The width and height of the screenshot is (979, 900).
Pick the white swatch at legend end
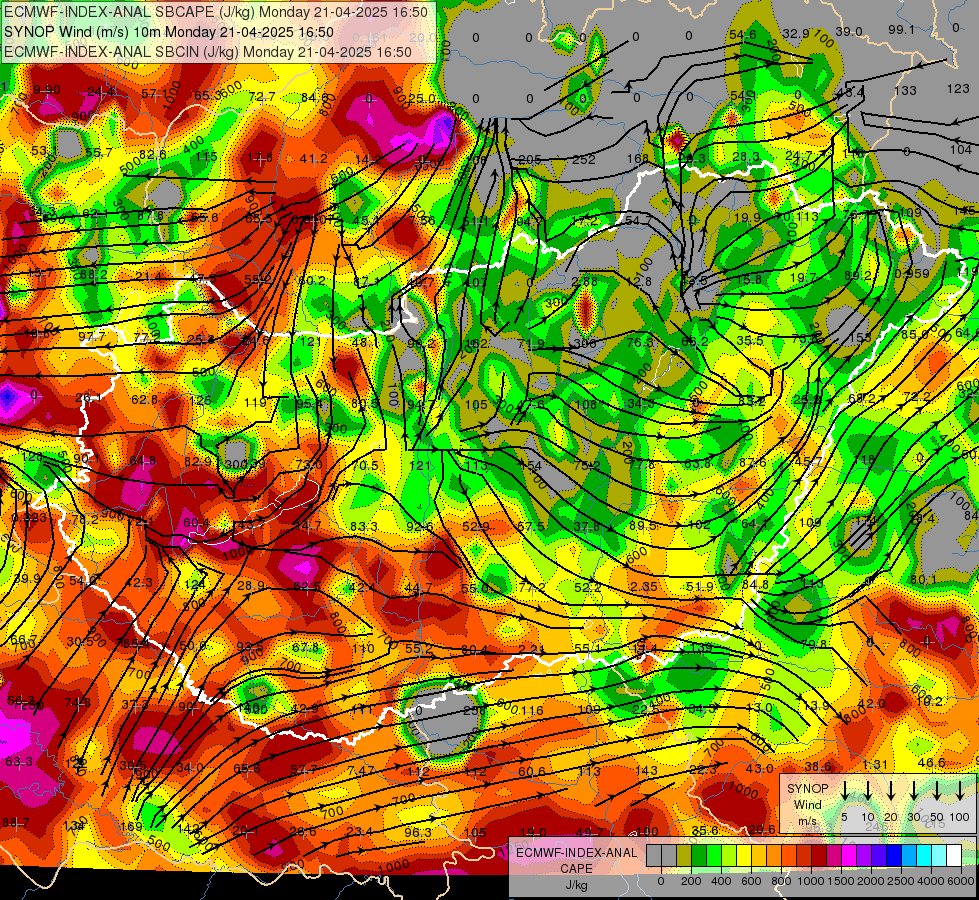953,856
